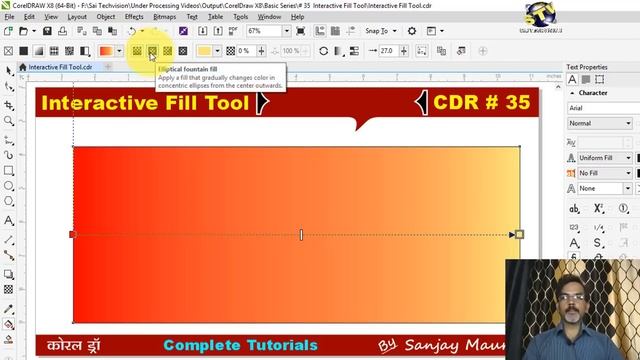
Task: Select the Color Eyedropper tool
Action: 9,309
